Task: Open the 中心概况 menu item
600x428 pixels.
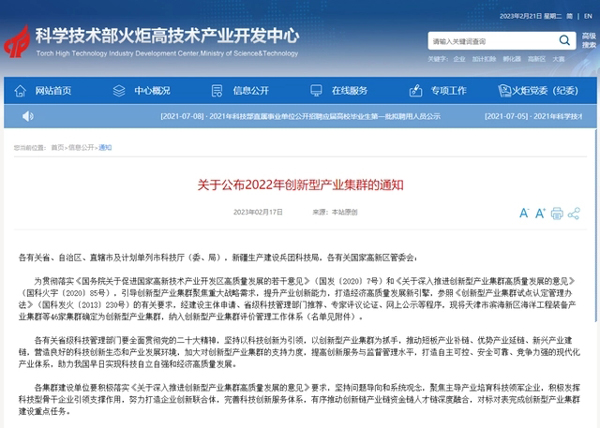Action: click(152, 91)
